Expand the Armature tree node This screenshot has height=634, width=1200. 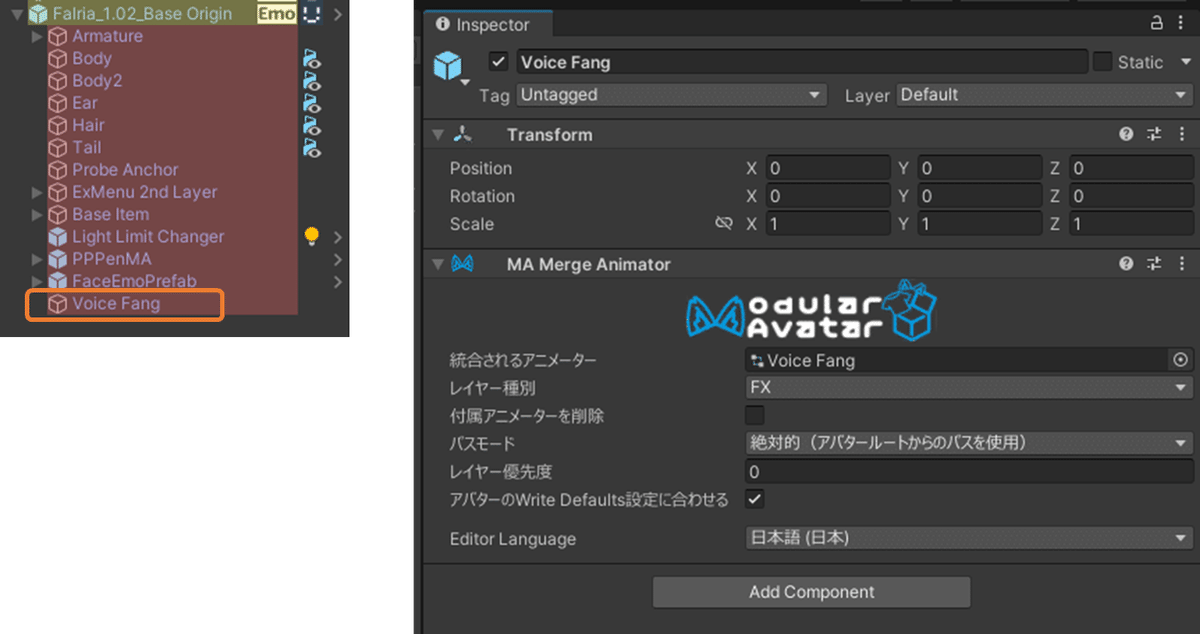coord(37,36)
